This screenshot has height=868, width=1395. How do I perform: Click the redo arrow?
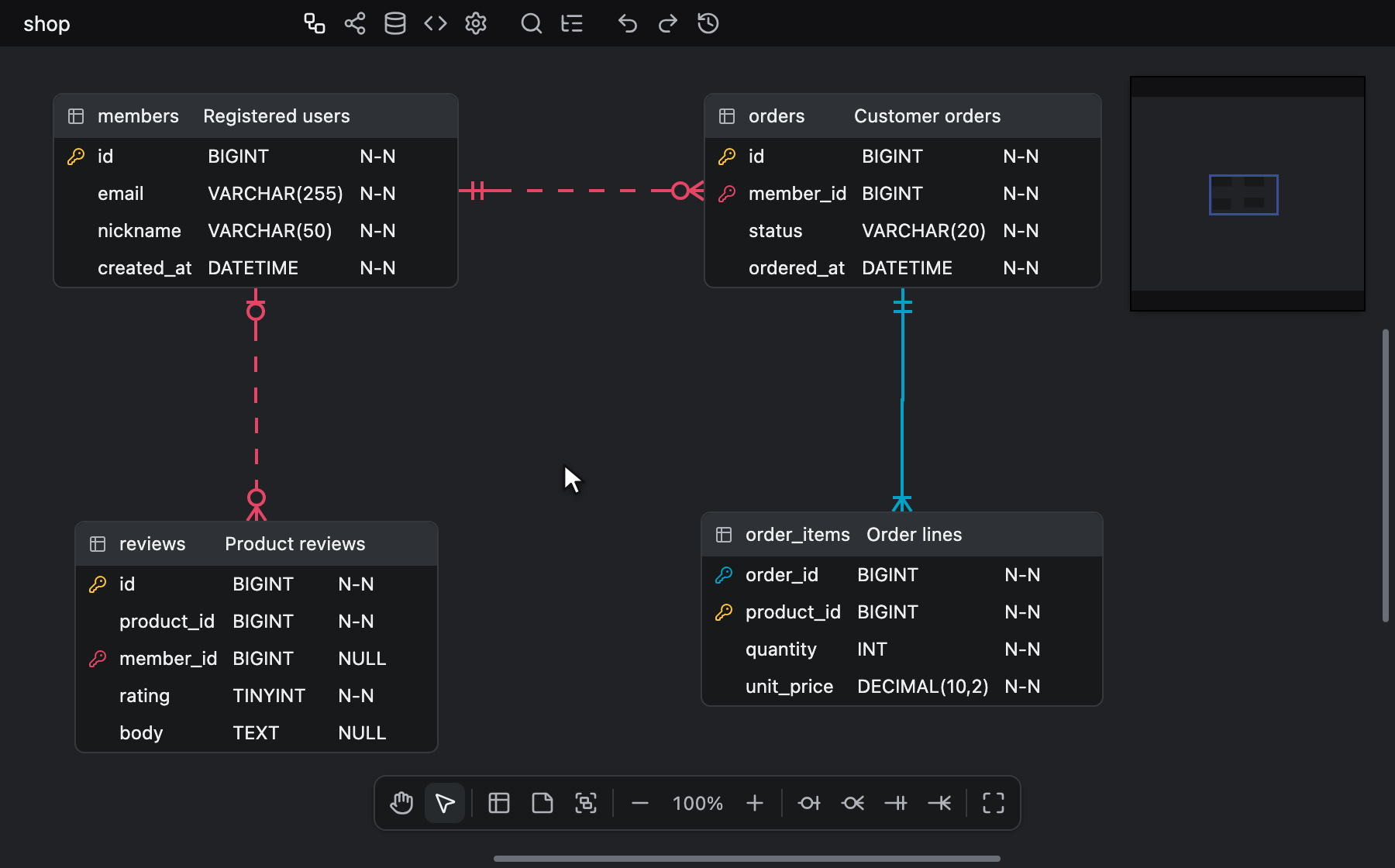[668, 23]
